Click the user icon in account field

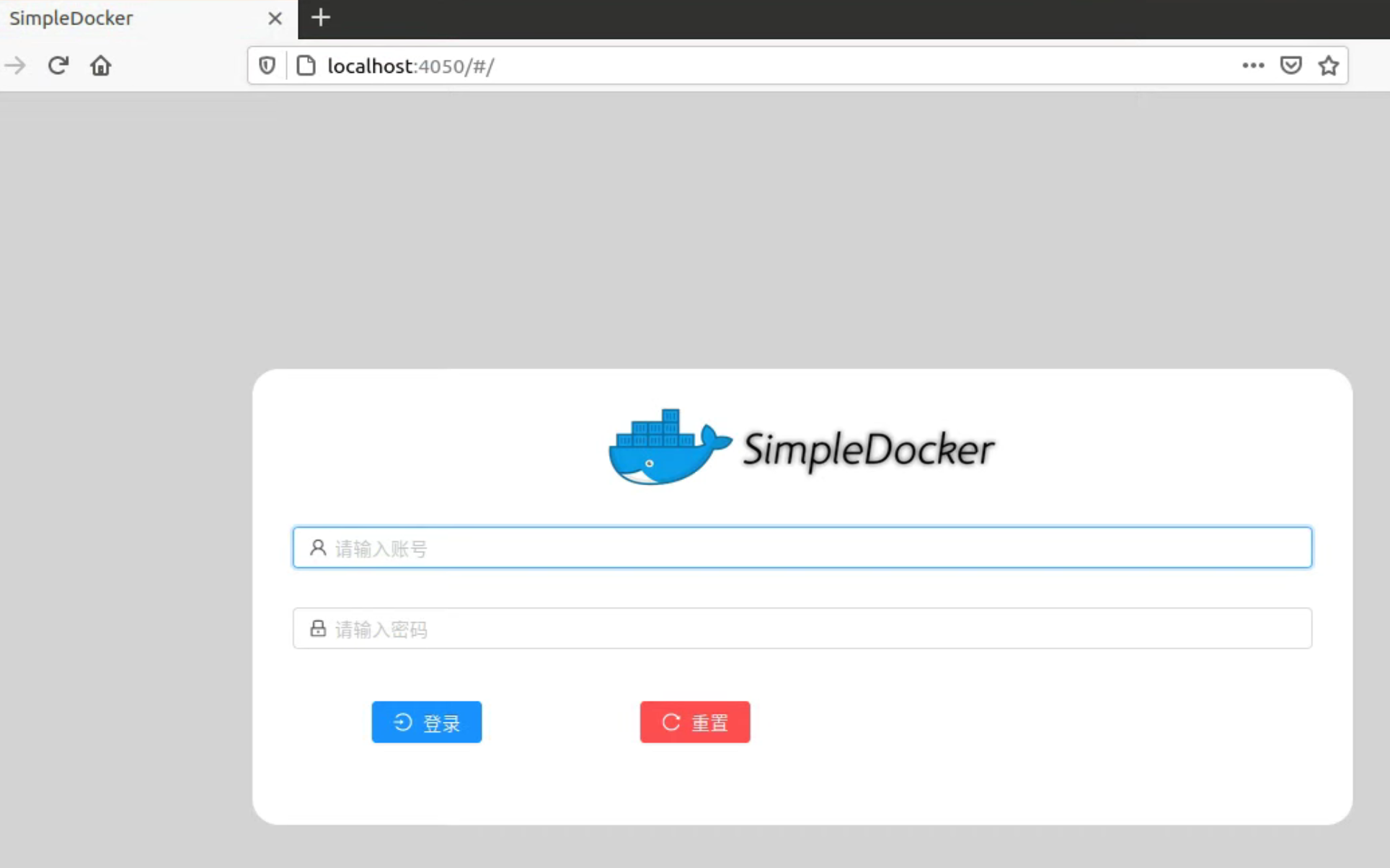tap(318, 548)
